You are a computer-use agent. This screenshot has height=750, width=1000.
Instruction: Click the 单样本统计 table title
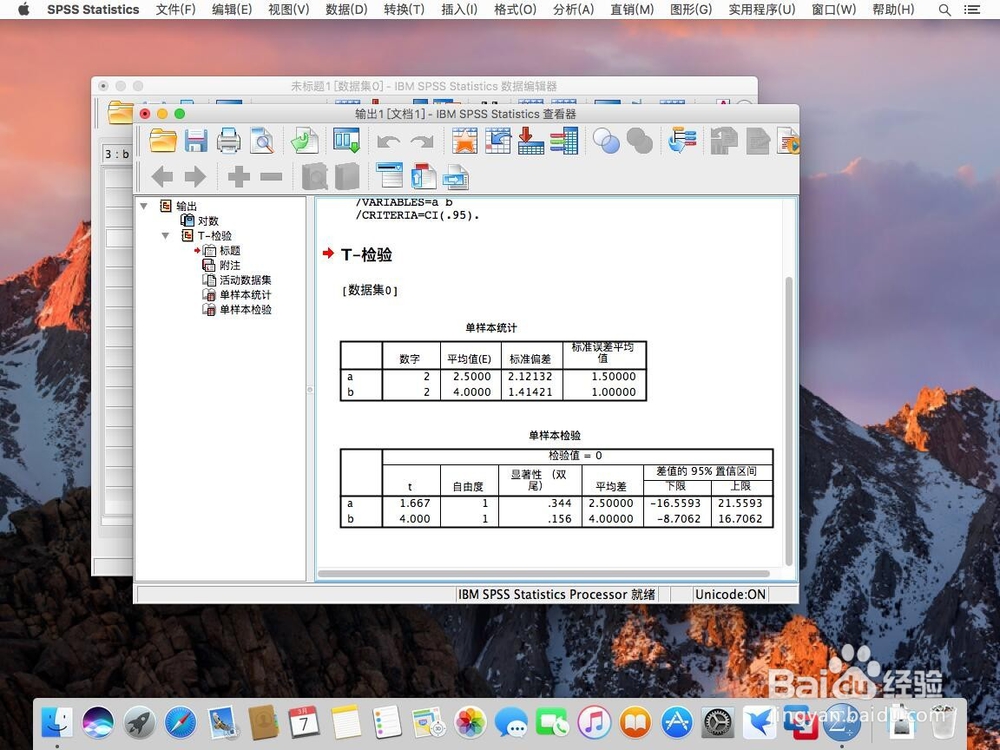coord(491,328)
